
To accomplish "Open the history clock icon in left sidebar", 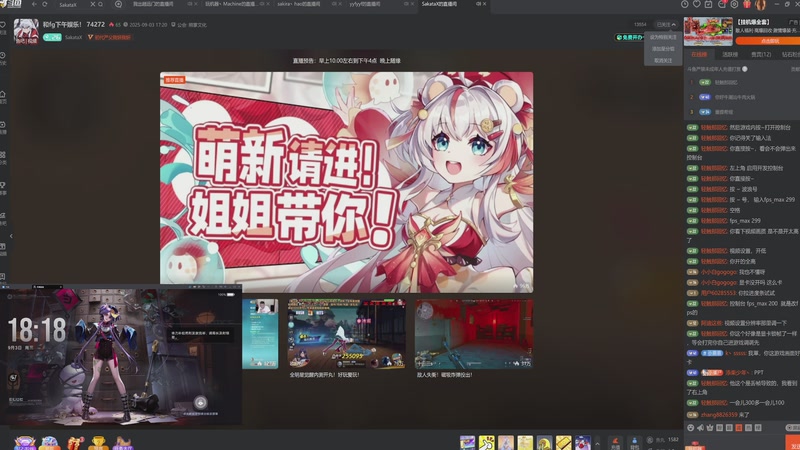I will [3, 56].
